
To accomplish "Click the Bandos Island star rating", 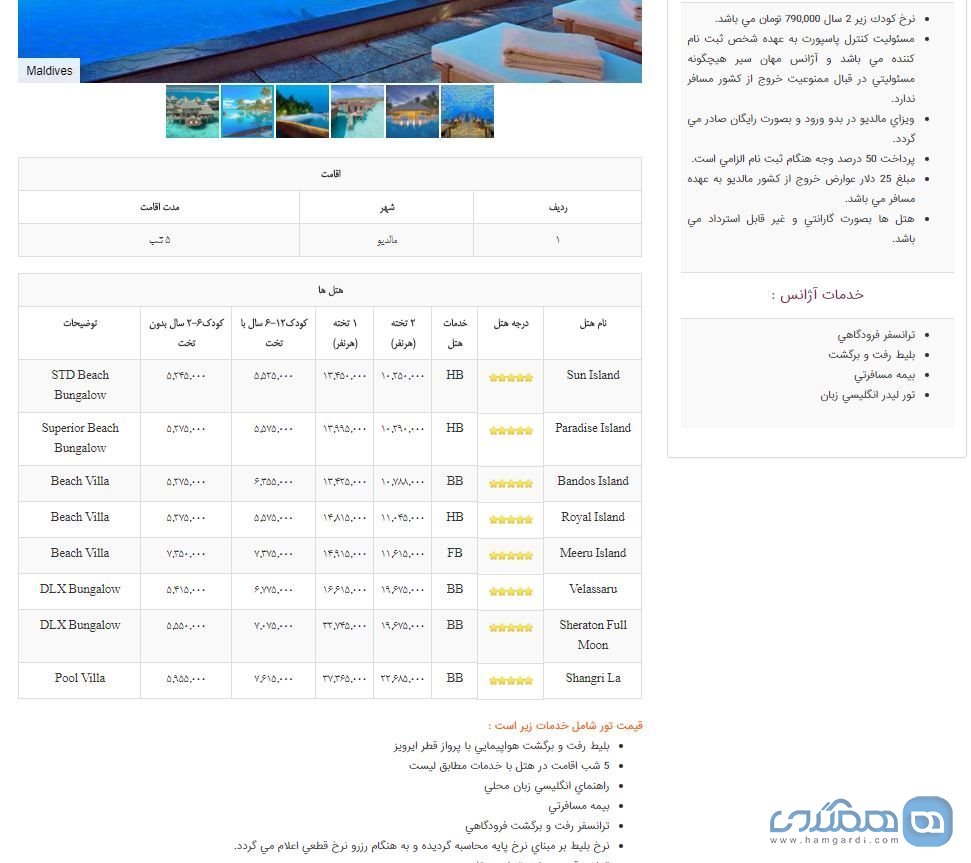I will coord(511,484).
